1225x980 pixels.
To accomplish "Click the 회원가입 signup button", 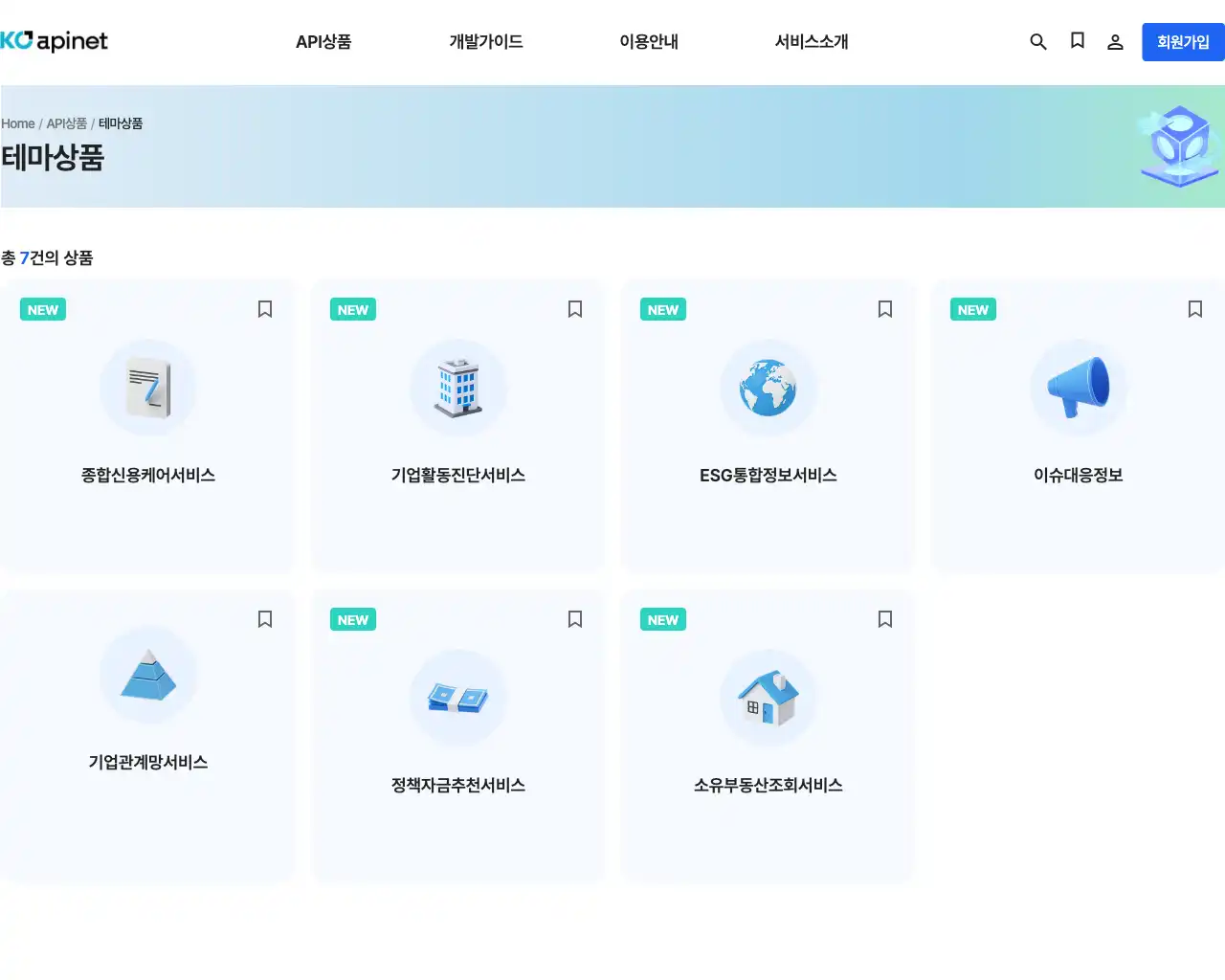I will click(1184, 41).
